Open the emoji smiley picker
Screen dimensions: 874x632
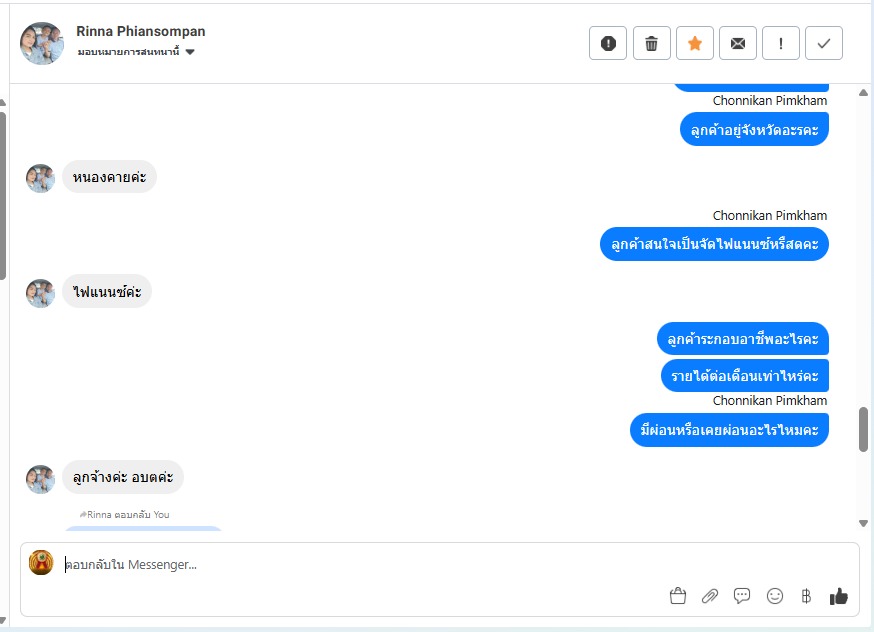click(774, 596)
